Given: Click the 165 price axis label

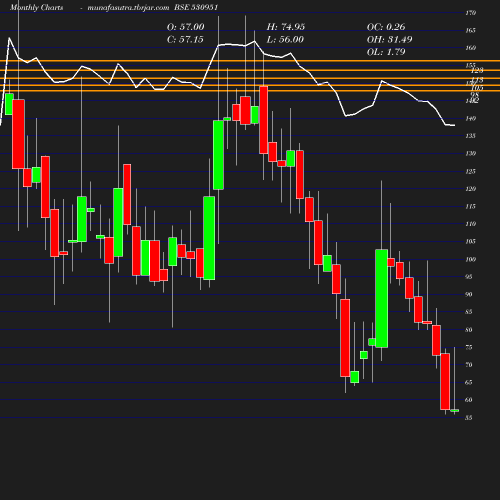Looking at the screenshot, I should pos(470,31).
